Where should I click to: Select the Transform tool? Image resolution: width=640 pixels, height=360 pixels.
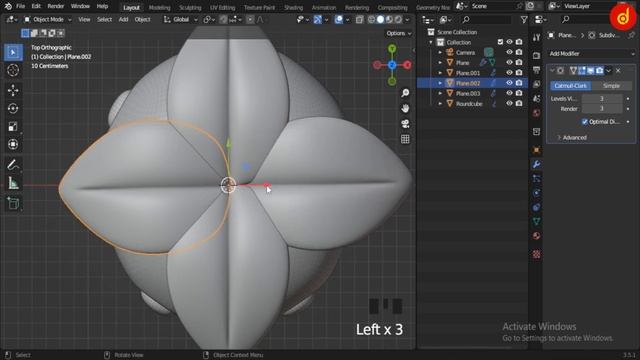pos(13,144)
